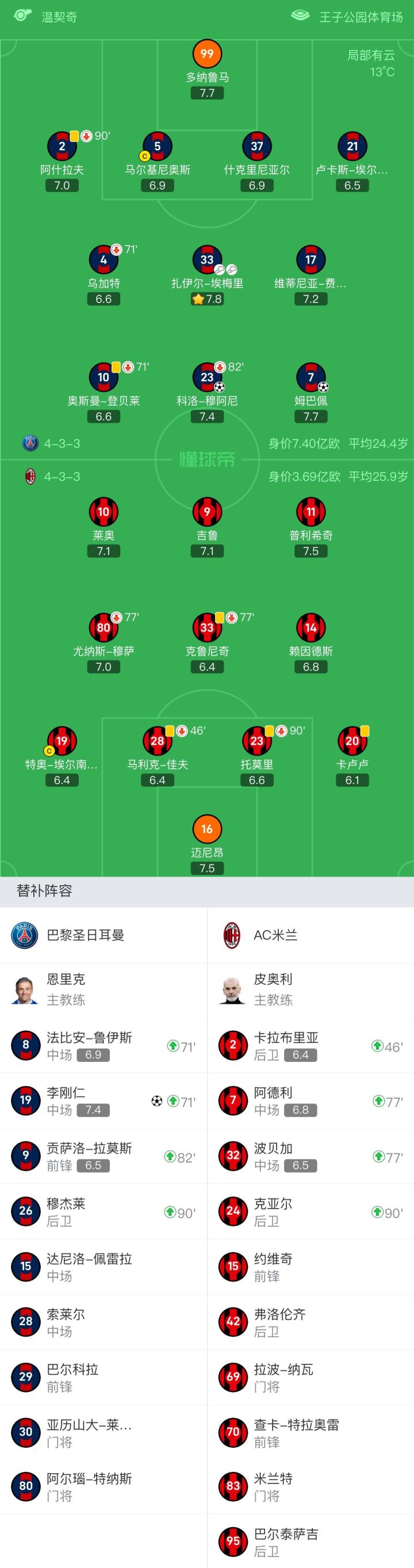The image size is (414, 1568).
Task: Tap Milan goalkeeper Maignan number 16
Action: point(207,829)
